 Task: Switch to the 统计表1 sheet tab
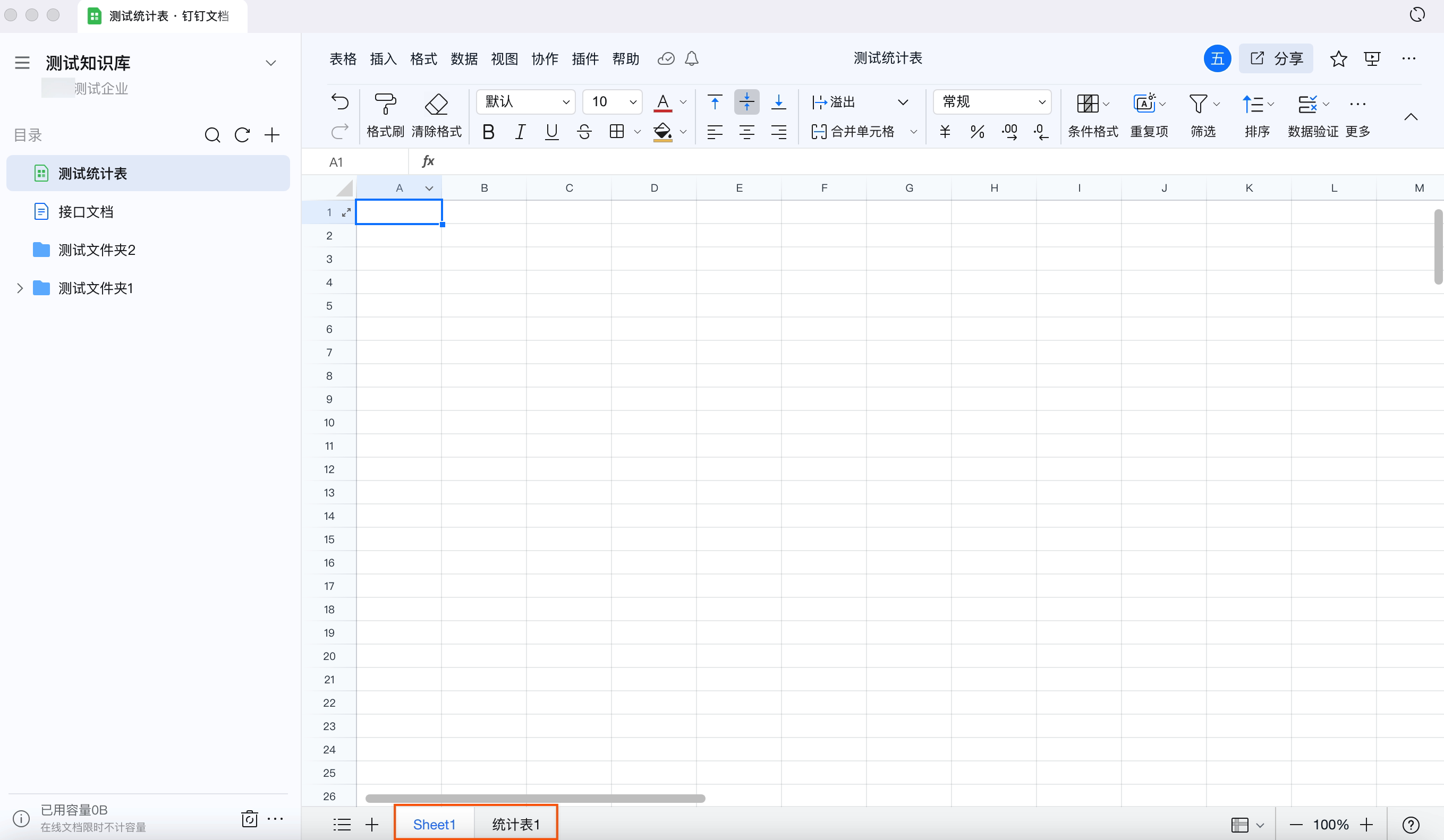[516, 825]
